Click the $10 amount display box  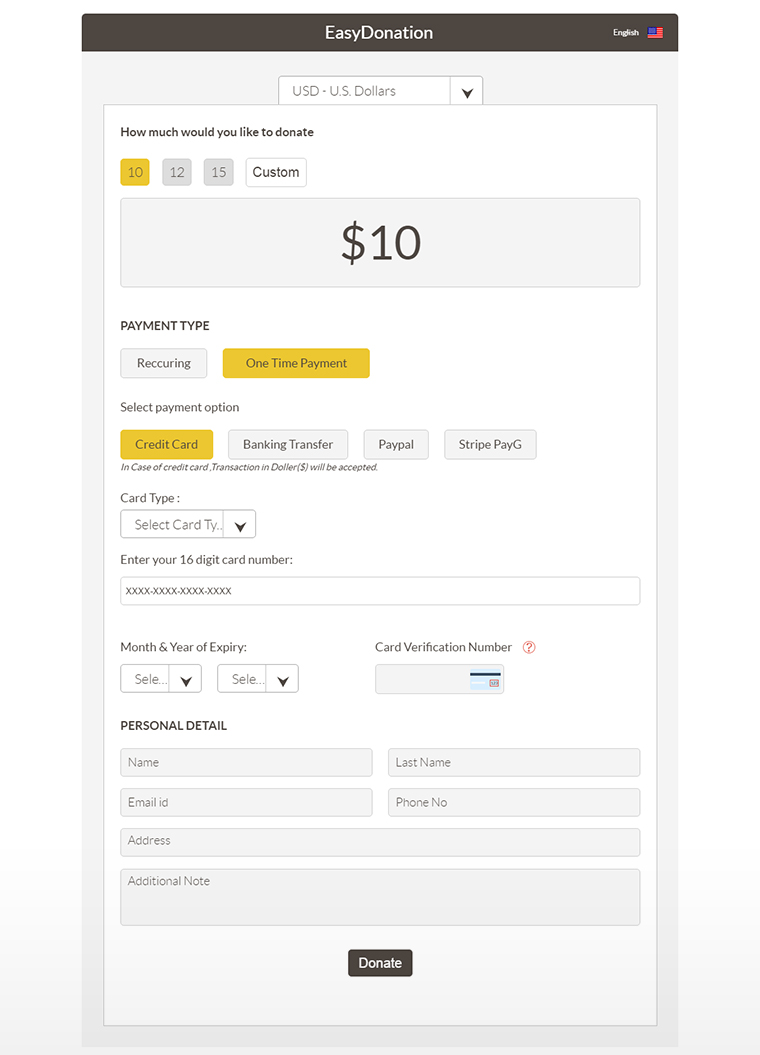click(380, 243)
